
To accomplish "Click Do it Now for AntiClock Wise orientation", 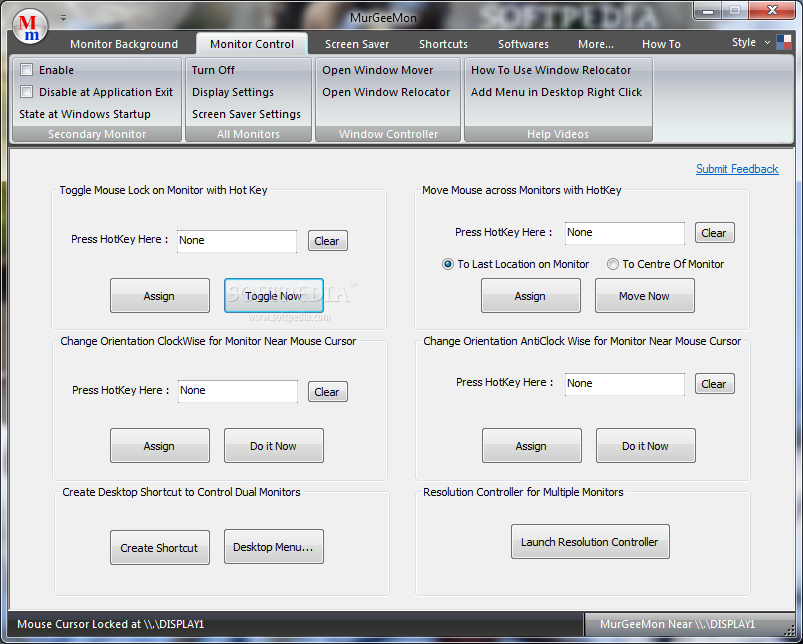I will pyautogui.click(x=645, y=446).
